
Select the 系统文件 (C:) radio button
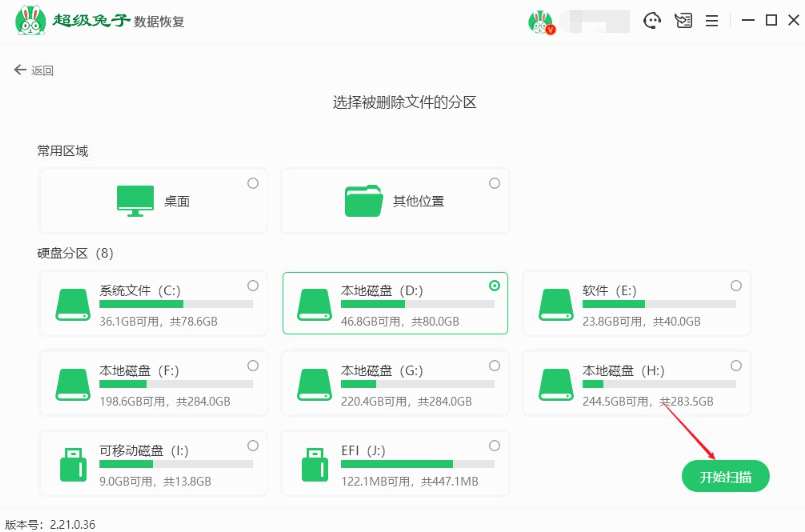[253, 286]
